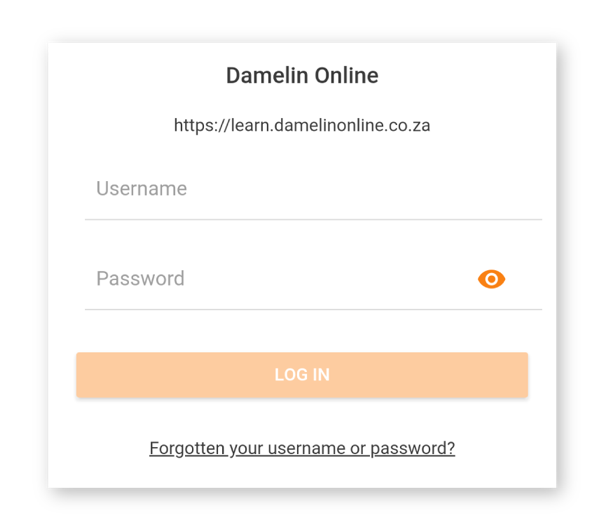The height and width of the screenshot is (530, 604).
Task: Select the Username placeholder text
Action: point(142,189)
